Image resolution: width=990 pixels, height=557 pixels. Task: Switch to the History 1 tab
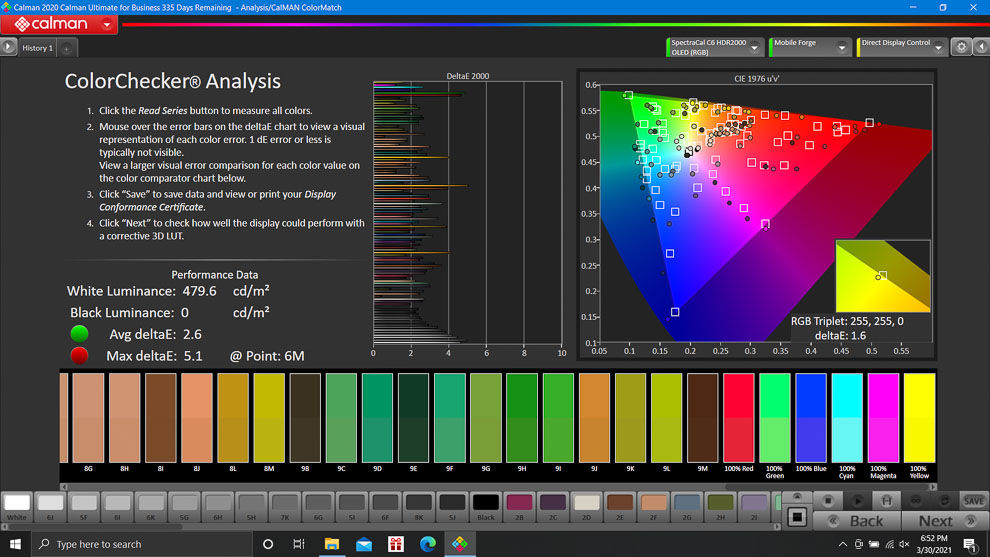(37, 48)
